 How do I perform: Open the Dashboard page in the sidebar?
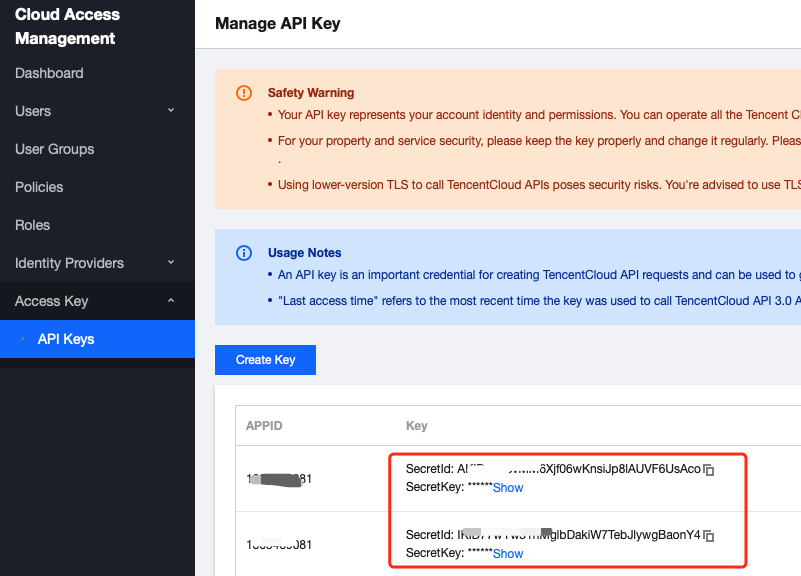[49, 73]
